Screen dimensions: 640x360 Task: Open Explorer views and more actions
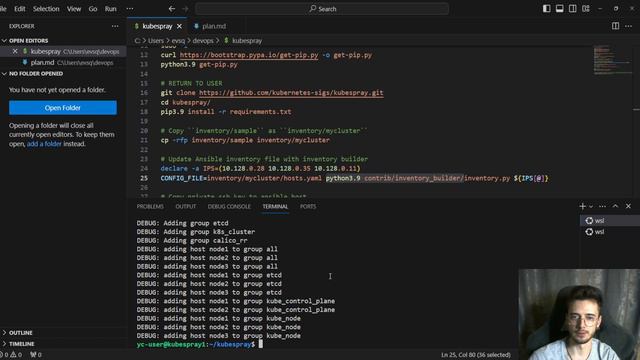click(x=115, y=26)
